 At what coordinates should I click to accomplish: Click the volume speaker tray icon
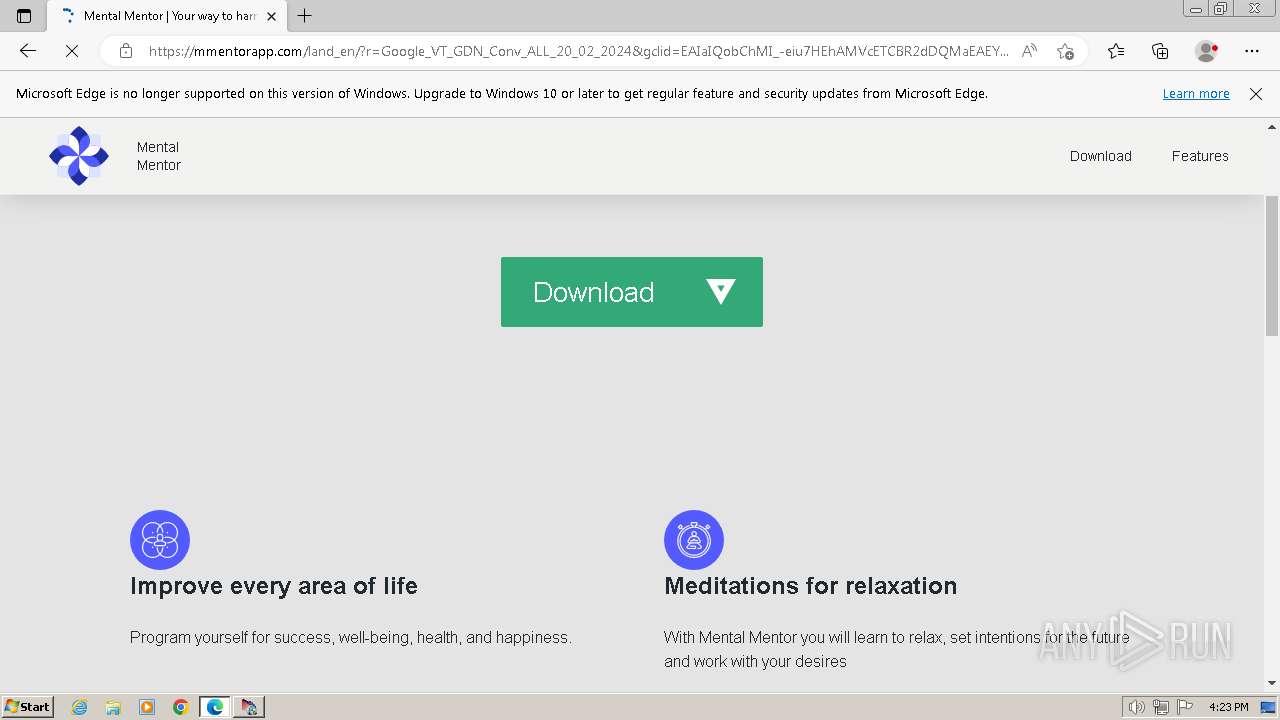(1137, 707)
